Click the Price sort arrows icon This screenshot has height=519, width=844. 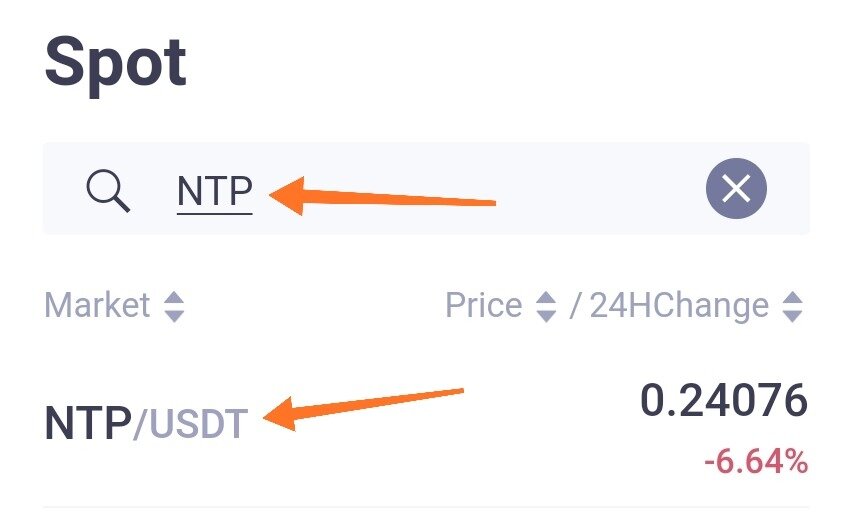coord(546,307)
